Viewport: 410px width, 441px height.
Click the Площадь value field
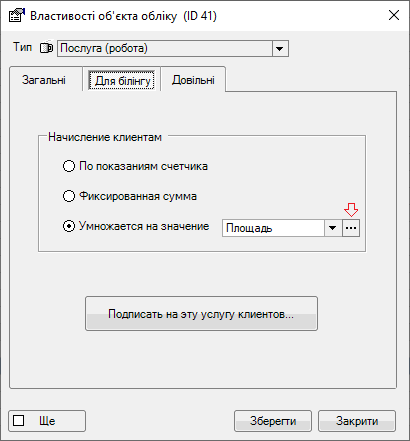pos(273,228)
